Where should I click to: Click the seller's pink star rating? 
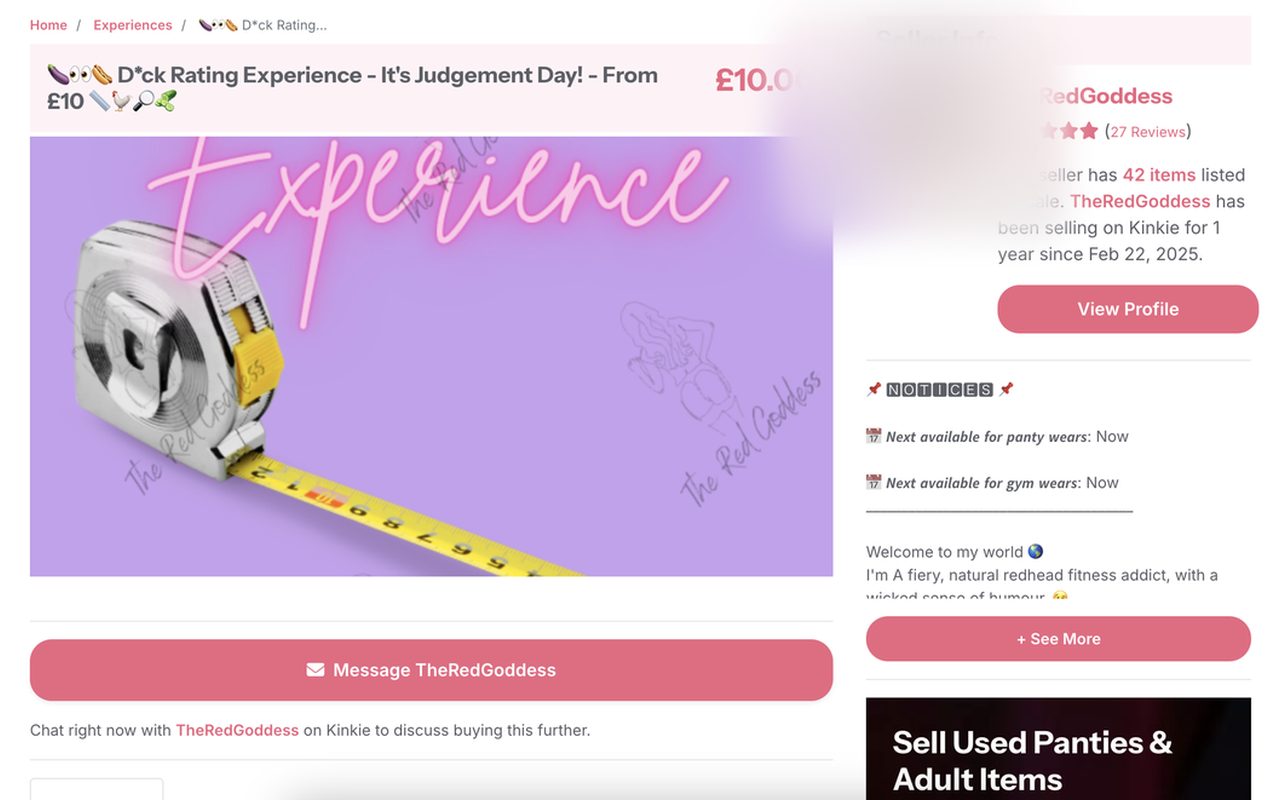[x=1068, y=131]
